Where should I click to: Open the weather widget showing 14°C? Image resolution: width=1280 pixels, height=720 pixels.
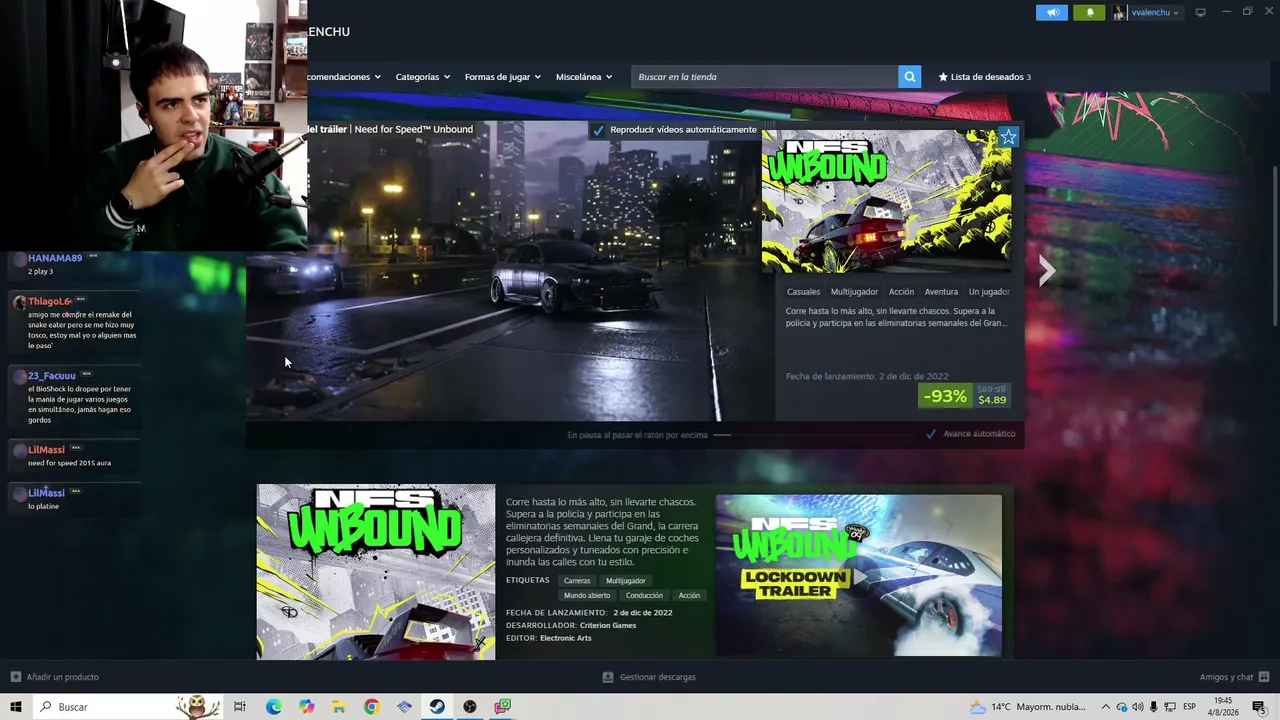pos(1027,707)
